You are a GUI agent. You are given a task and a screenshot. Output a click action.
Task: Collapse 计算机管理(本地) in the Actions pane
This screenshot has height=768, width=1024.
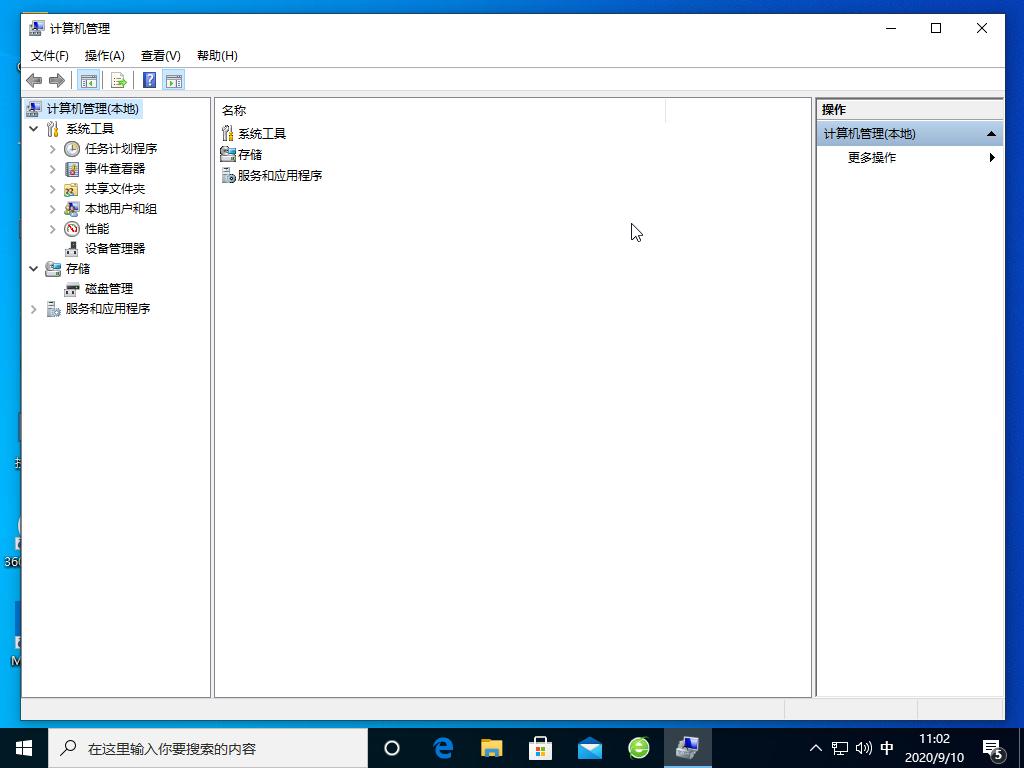(x=991, y=132)
